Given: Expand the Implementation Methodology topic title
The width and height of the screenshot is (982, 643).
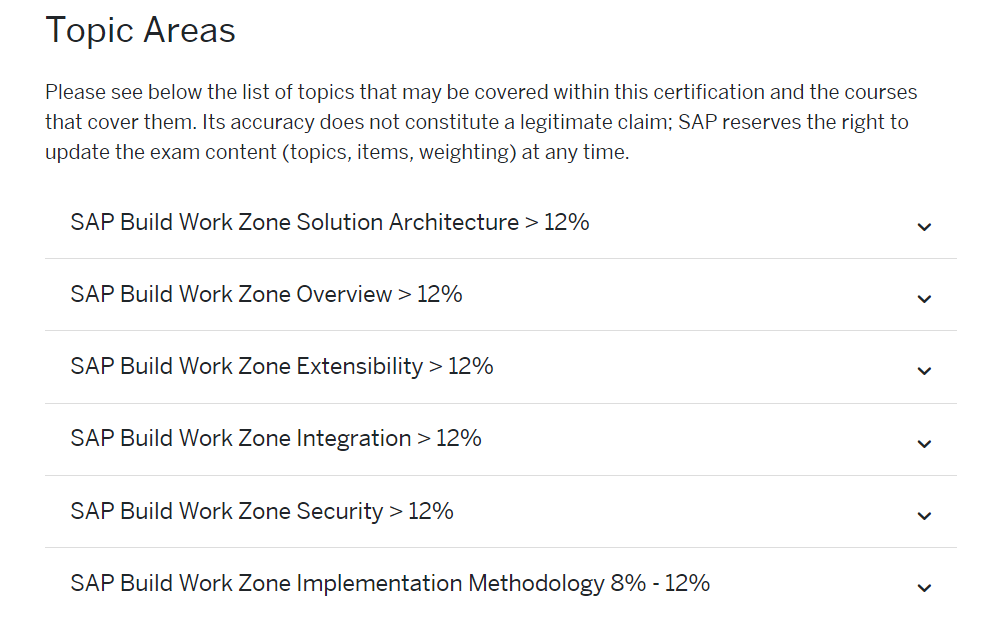Looking at the screenshot, I should pos(337,583).
